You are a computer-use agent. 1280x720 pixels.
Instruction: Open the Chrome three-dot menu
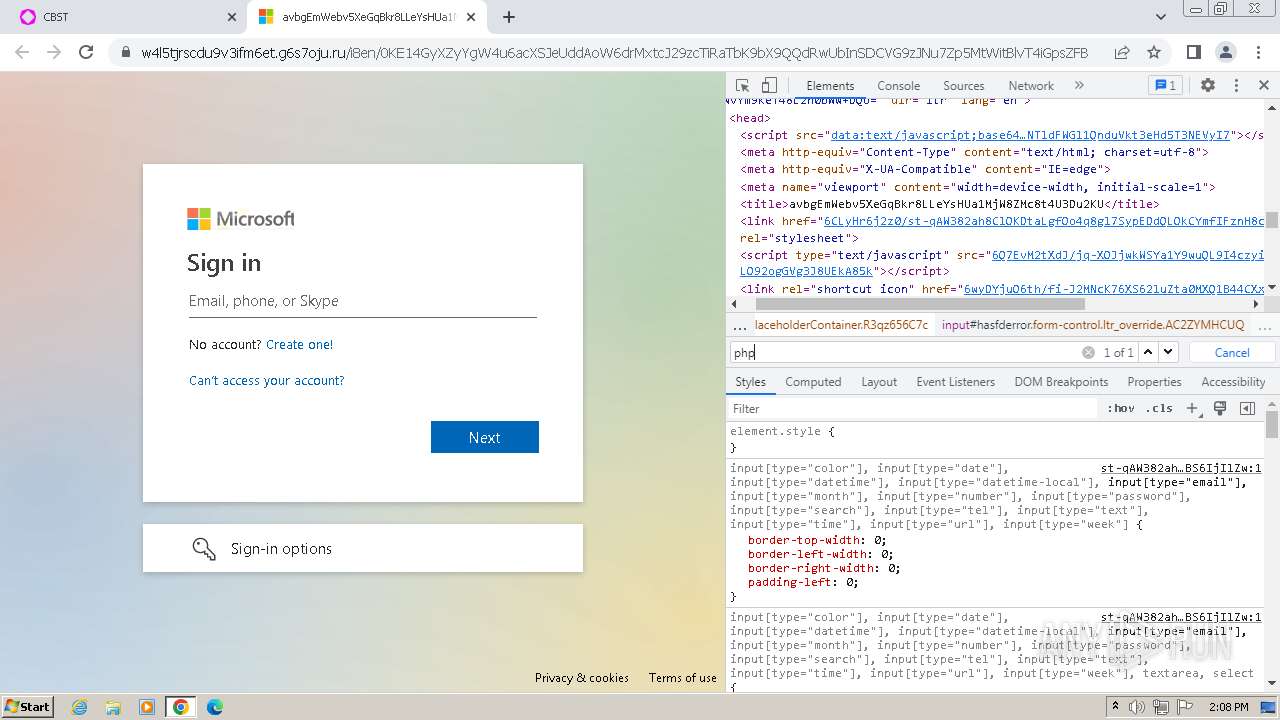click(1258, 52)
